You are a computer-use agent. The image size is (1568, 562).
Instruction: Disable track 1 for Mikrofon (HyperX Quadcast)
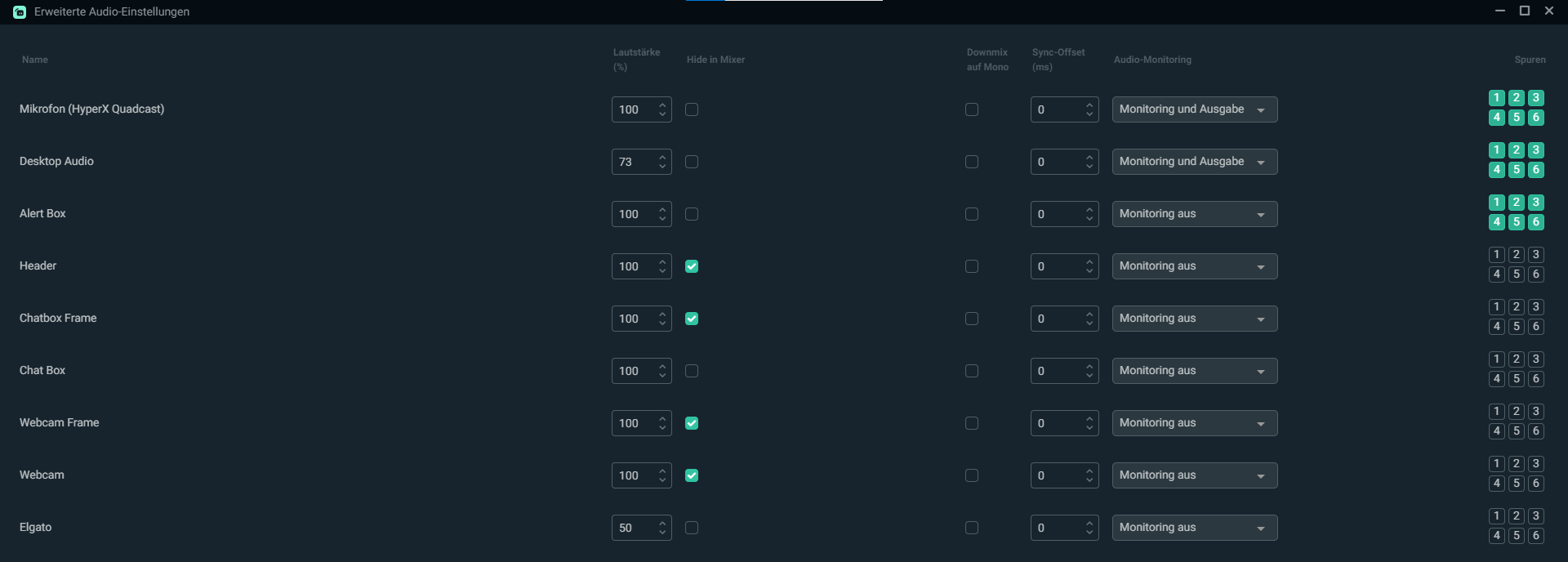pos(1496,98)
